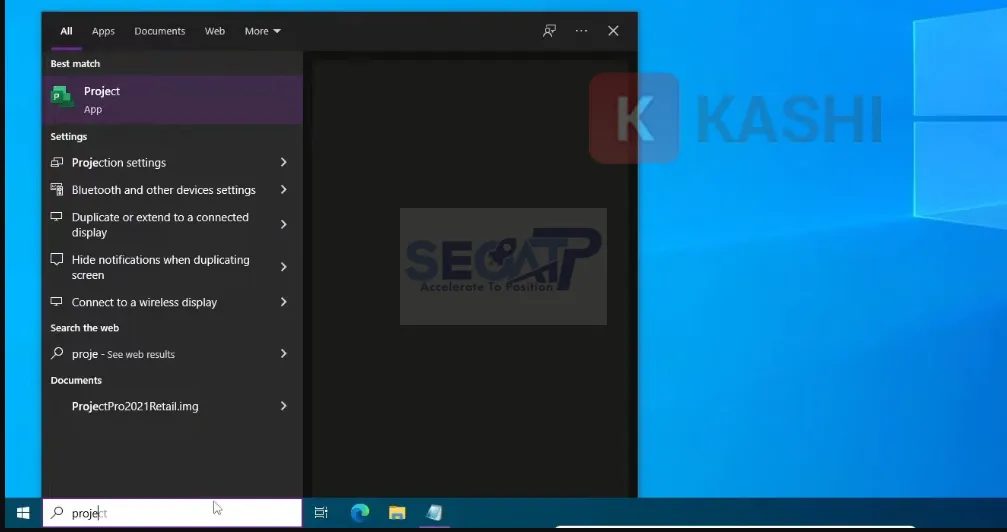Select Duplicate or extend to a connected display
This screenshot has height=532, width=1007.
pos(172,224)
